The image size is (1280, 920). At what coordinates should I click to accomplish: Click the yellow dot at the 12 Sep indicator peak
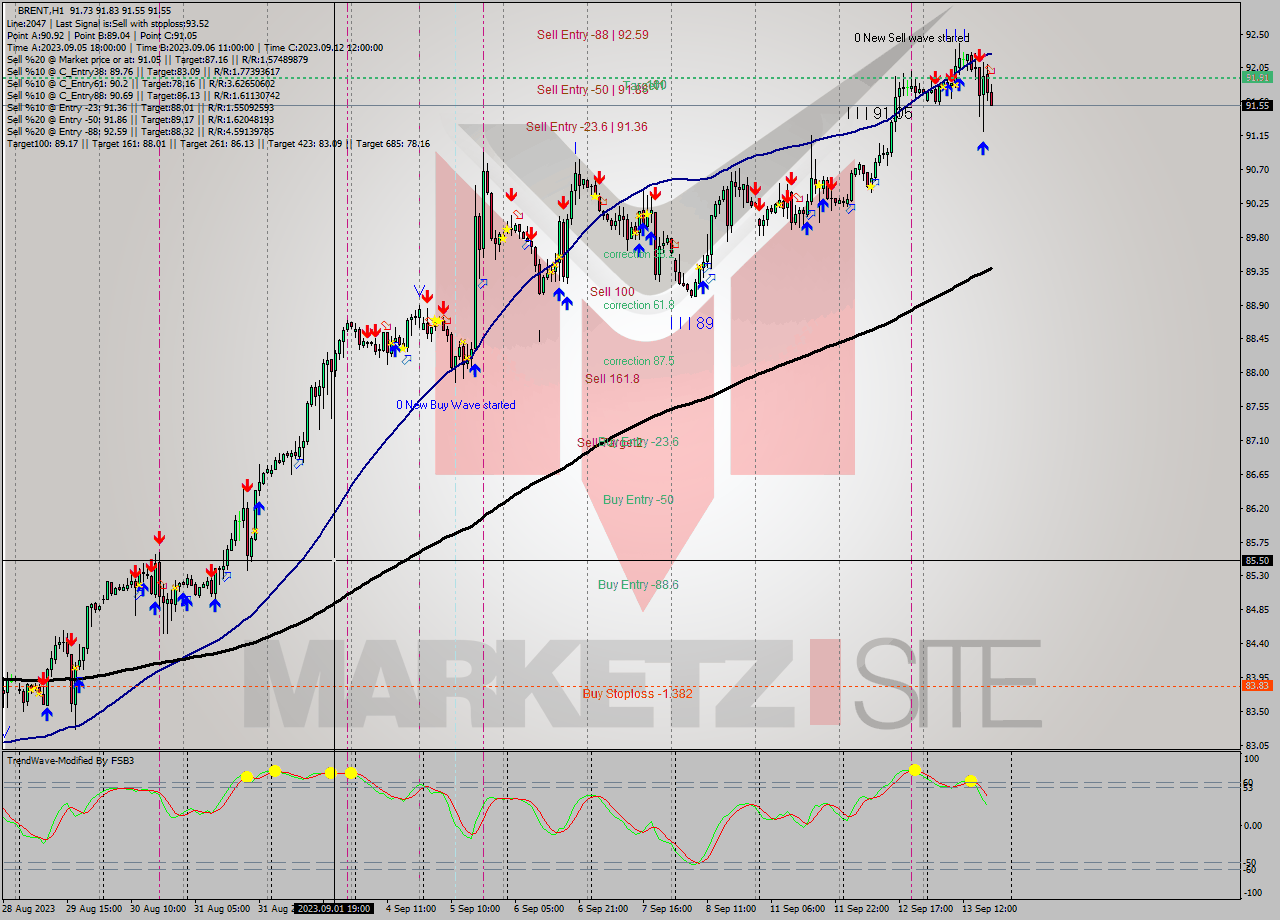coord(914,770)
